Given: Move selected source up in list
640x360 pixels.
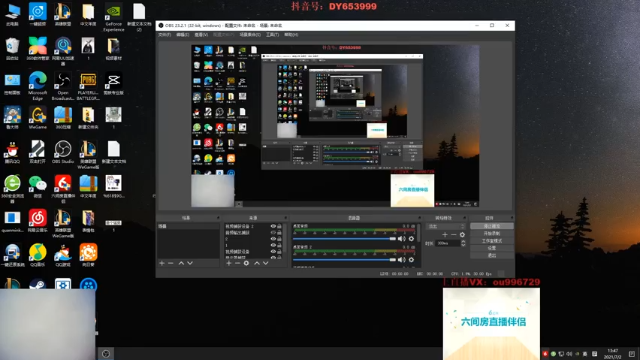Looking at the screenshot, I should point(257,263).
